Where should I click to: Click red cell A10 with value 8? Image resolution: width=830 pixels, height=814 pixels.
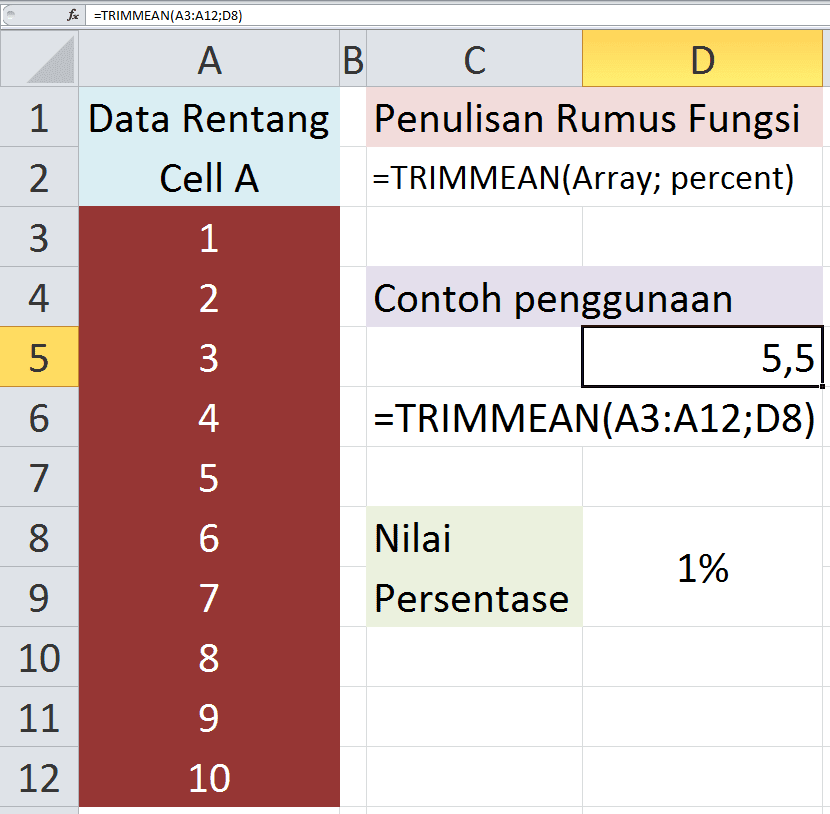pyautogui.click(x=209, y=657)
